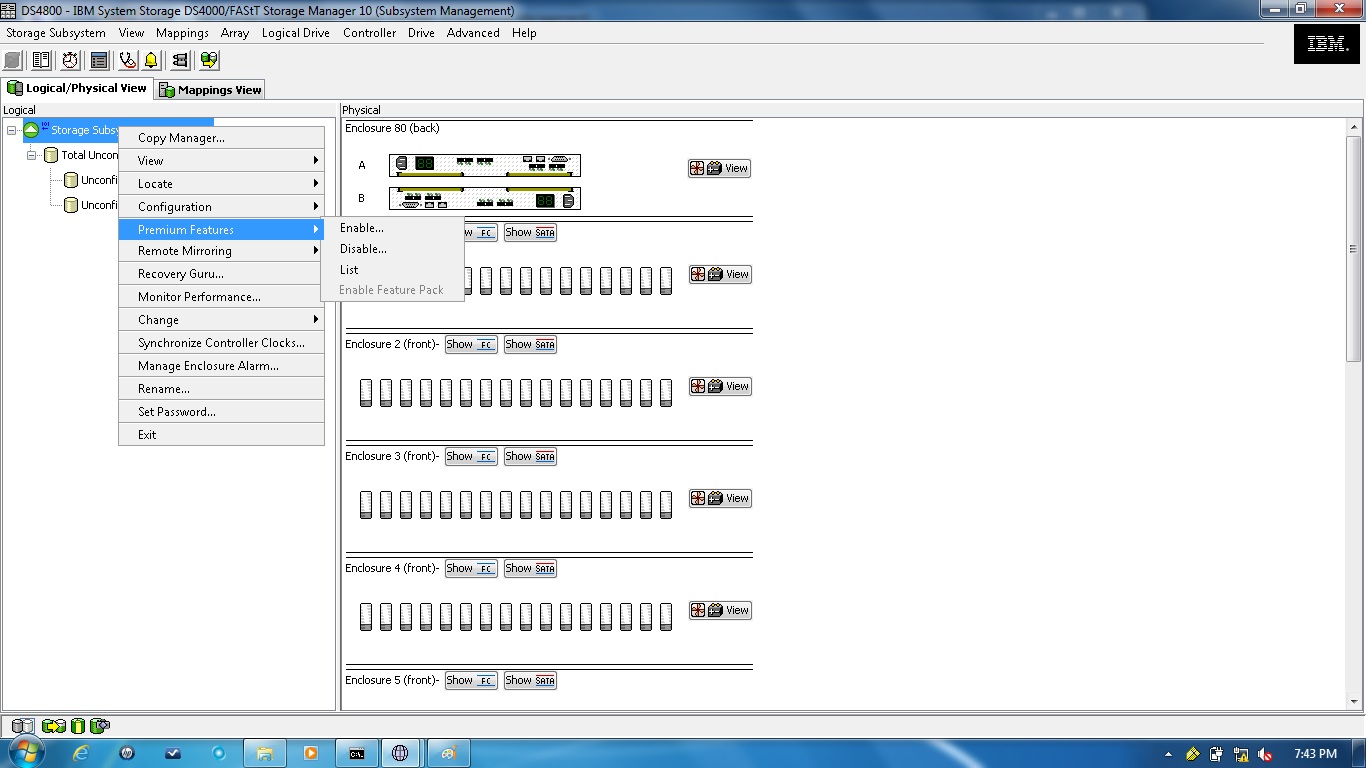Click the View button for Enclosure 2

pos(719,386)
